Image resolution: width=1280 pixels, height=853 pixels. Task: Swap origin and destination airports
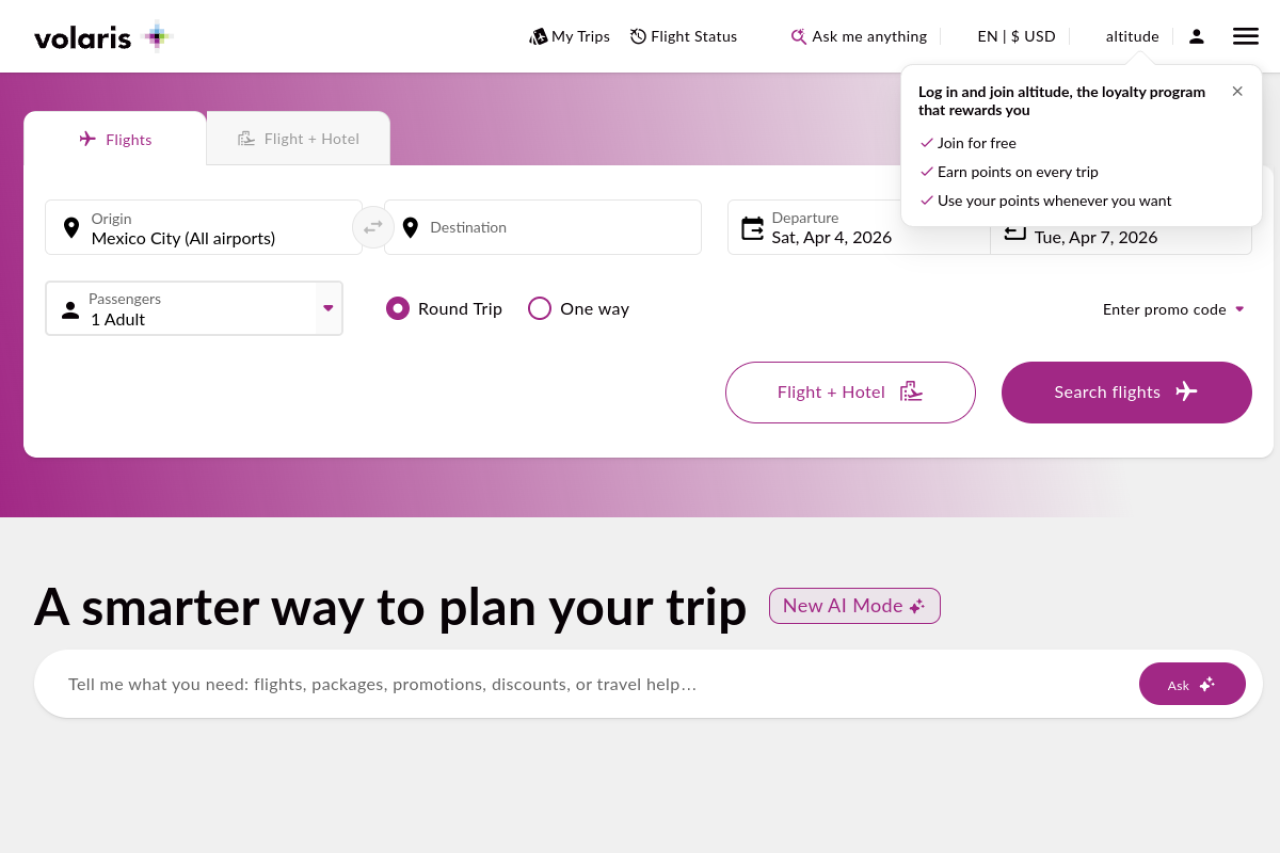(x=373, y=227)
